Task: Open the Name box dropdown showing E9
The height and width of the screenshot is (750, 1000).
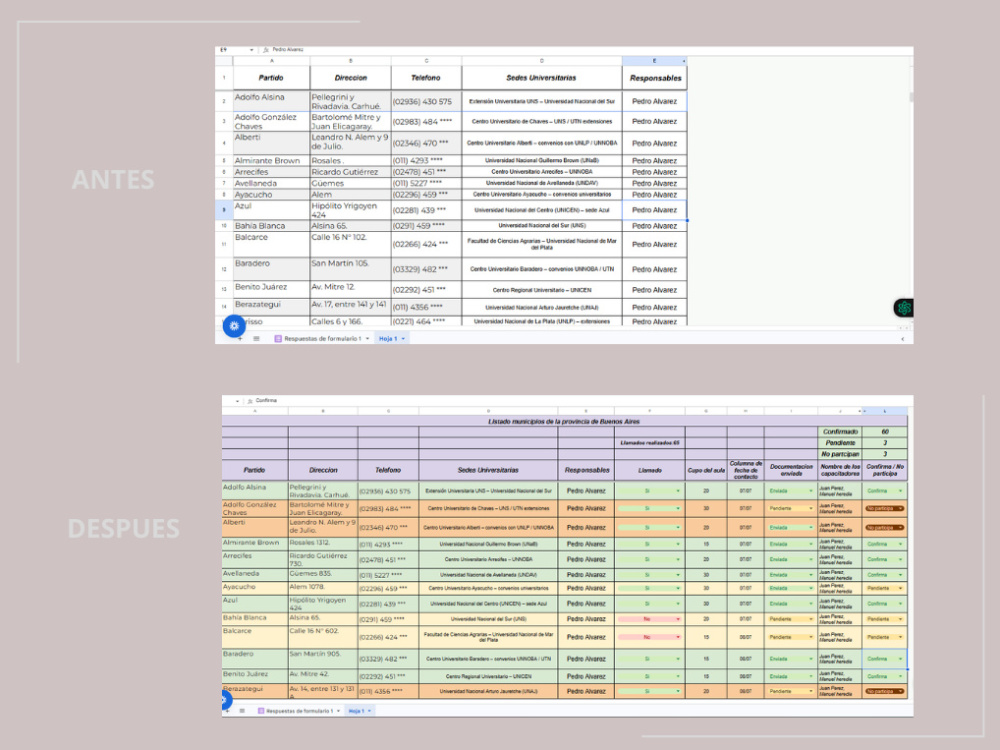Action: [x=251, y=50]
